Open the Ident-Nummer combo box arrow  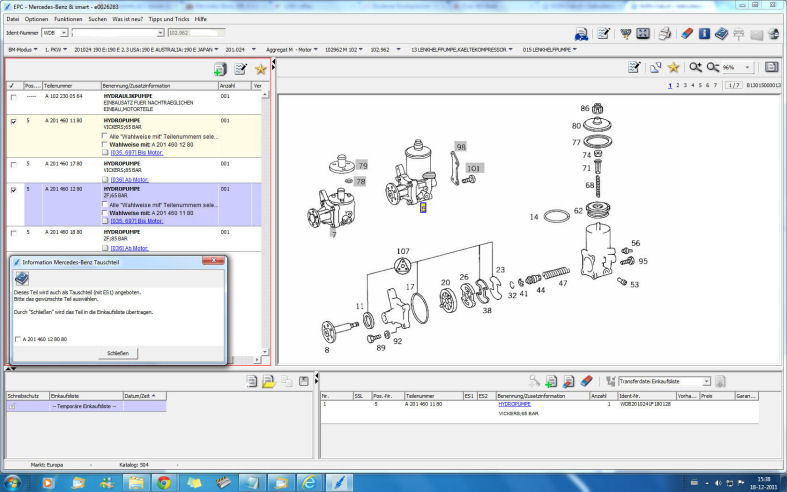tap(160, 33)
